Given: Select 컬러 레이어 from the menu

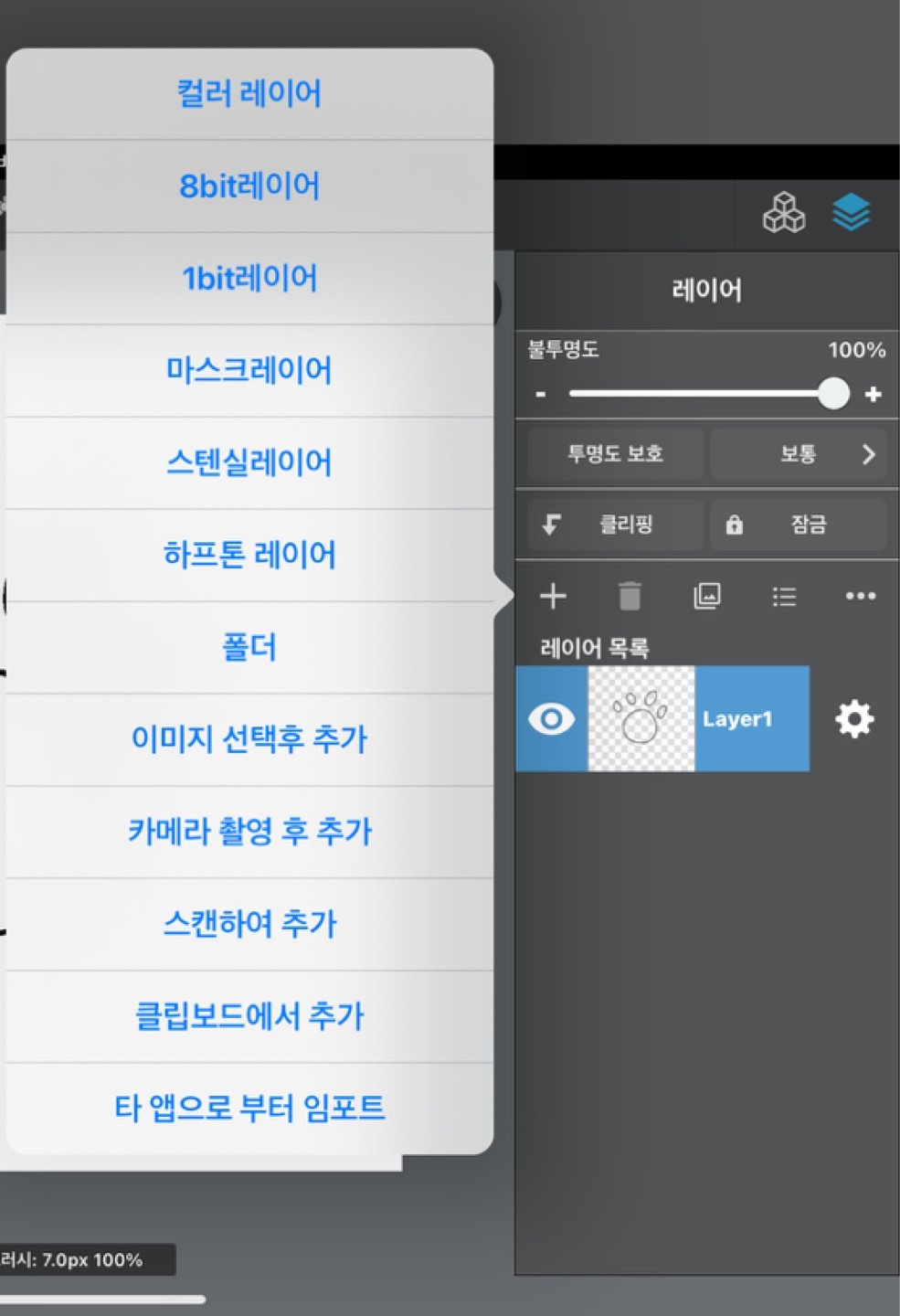Looking at the screenshot, I should [x=249, y=94].
